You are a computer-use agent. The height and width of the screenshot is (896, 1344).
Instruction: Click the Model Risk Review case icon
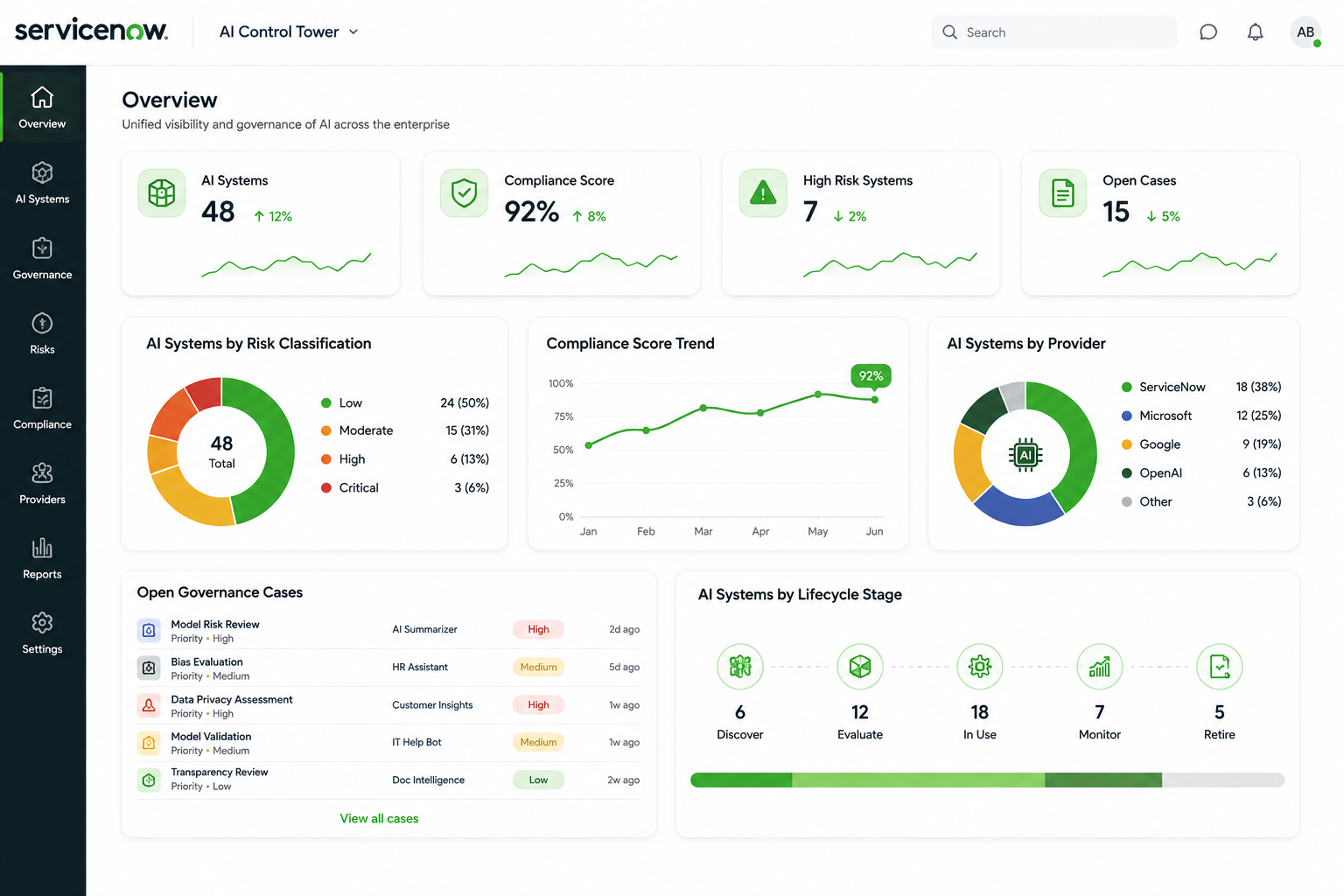149,630
